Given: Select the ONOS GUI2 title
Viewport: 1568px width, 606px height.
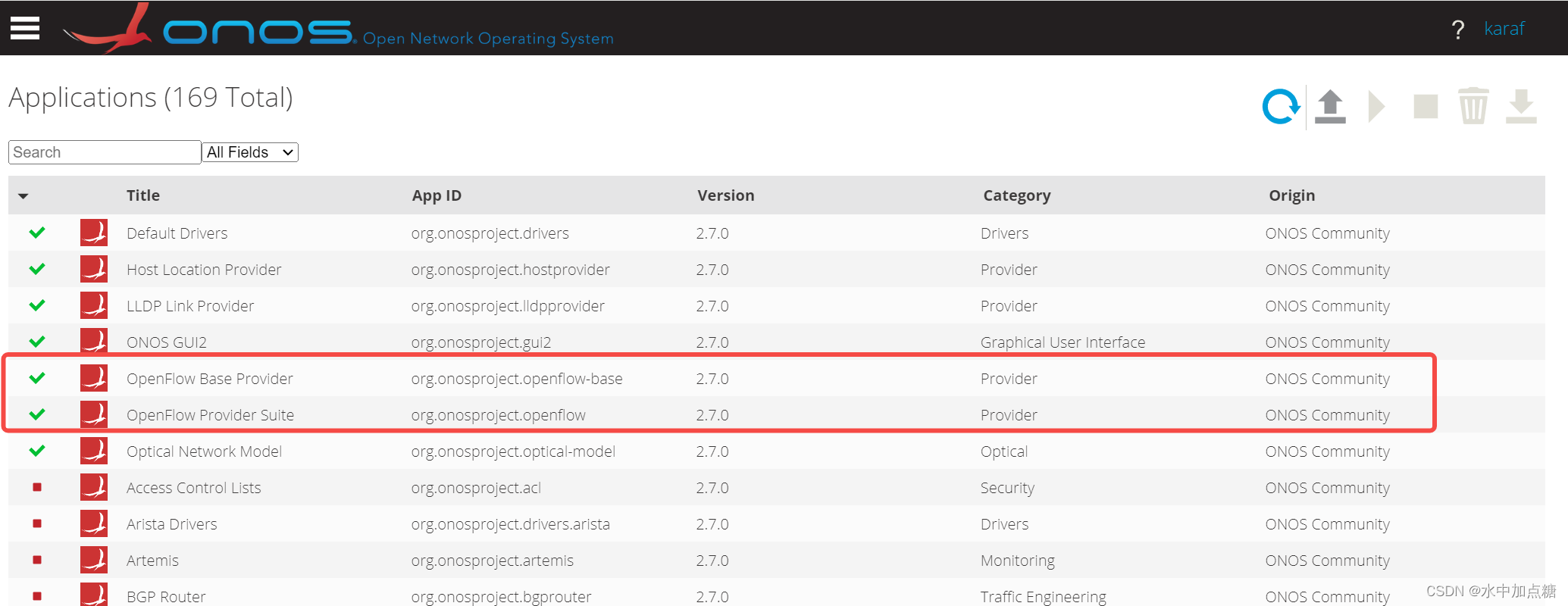Looking at the screenshot, I should pyautogui.click(x=167, y=342).
